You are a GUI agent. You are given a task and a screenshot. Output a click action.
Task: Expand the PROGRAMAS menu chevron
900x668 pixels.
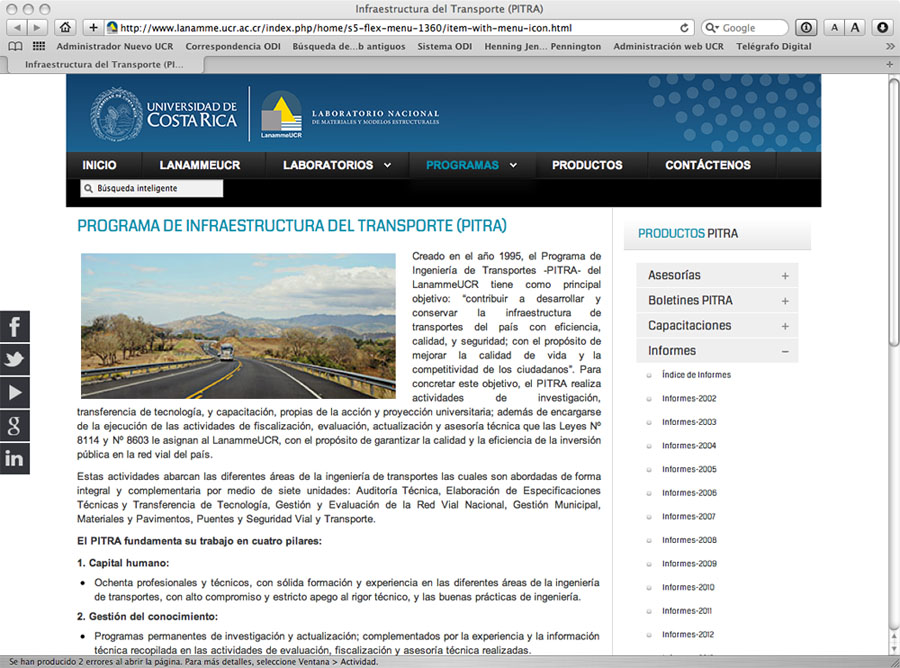pyautogui.click(x=513, y=165)
